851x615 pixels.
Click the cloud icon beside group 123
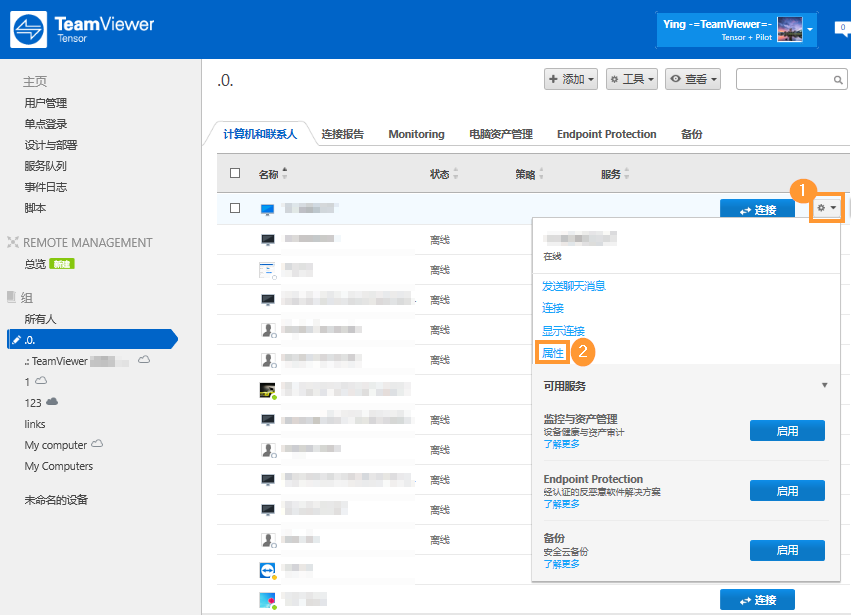click(x=52, y=402)
